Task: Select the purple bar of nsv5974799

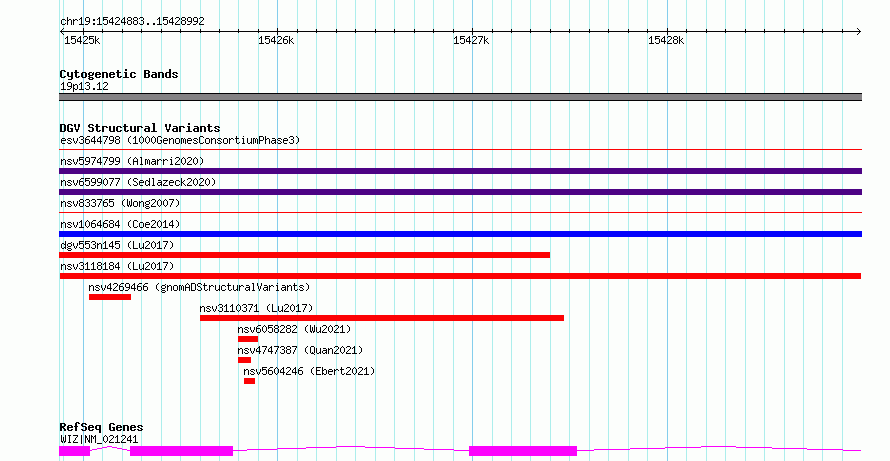Action: 460,171
